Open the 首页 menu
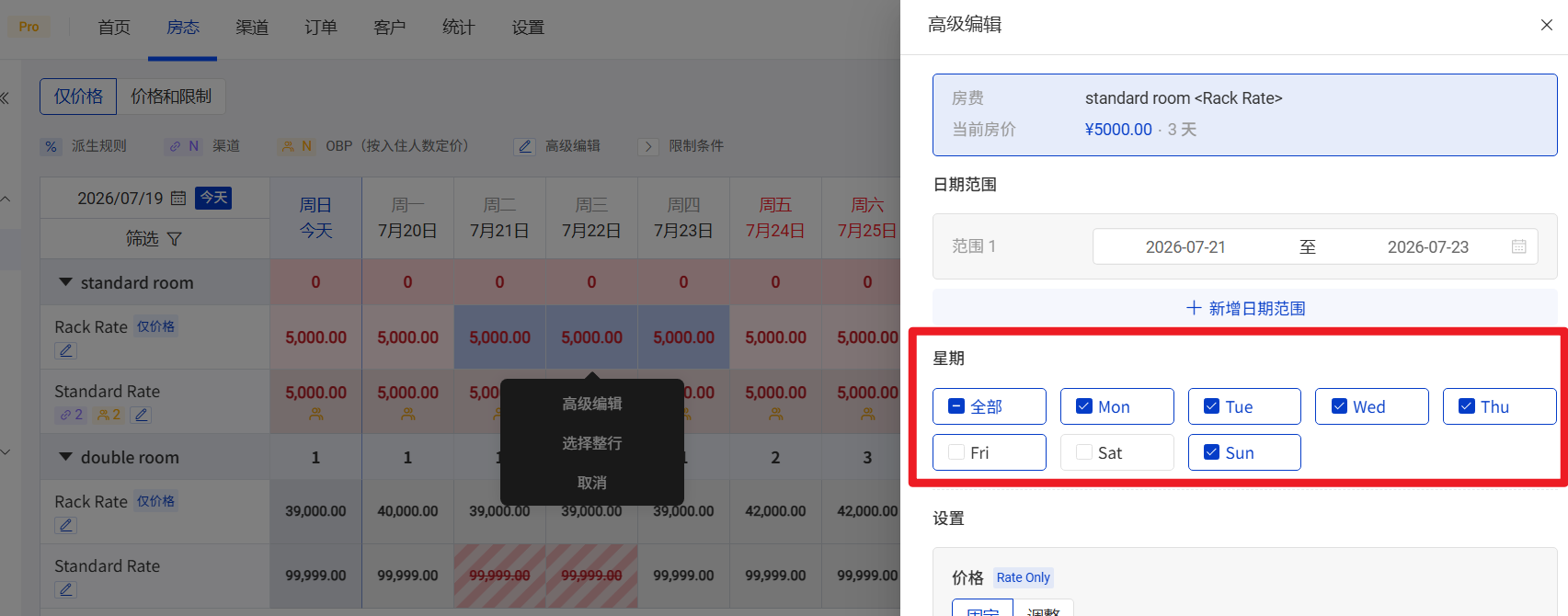The height and width of the screenshot is (616, 1568). pos(114,28)
